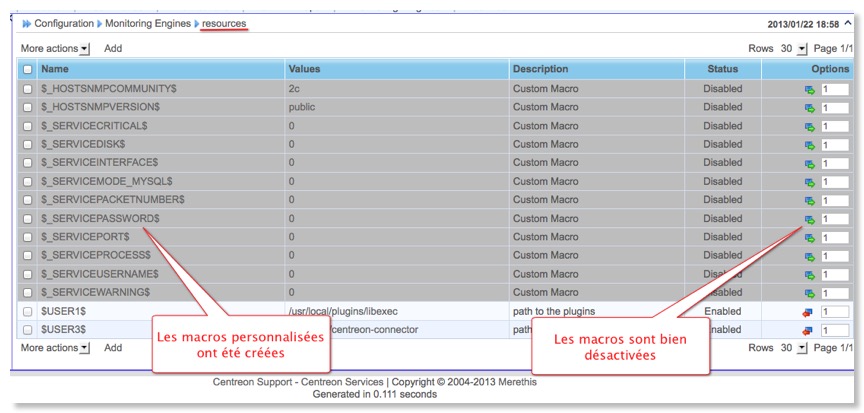864x413 pixels.
Task: Click duplicate icon for $_HOSTSNMPVERSION$ row
Action: click(809, 107)
